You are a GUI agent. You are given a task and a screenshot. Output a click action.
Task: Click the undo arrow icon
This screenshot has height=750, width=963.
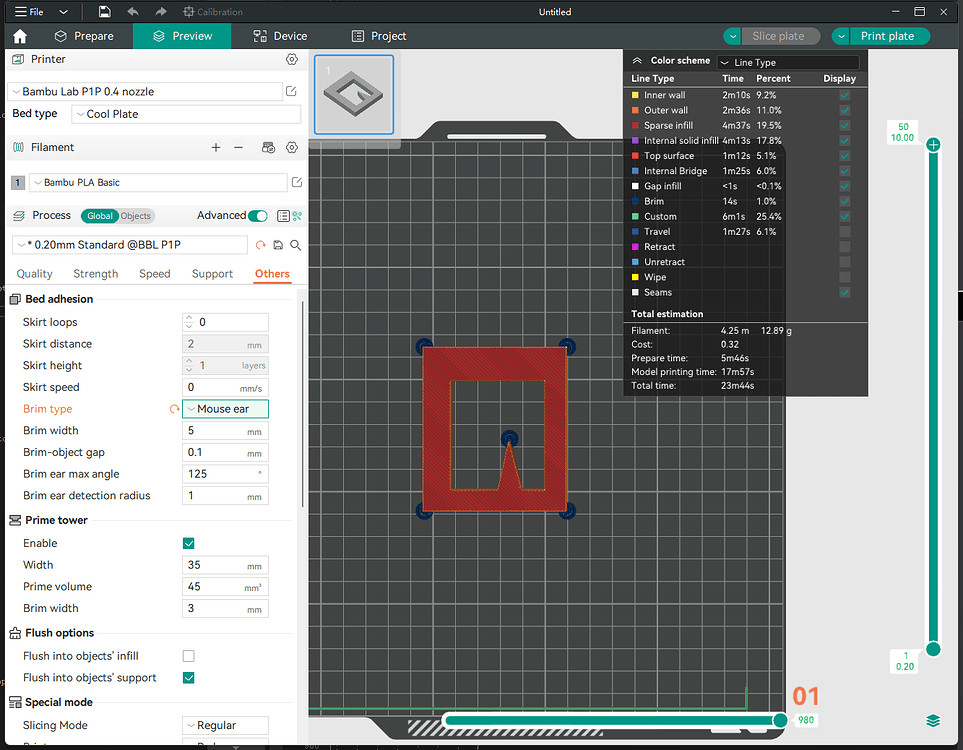click(x=133, y=12)
